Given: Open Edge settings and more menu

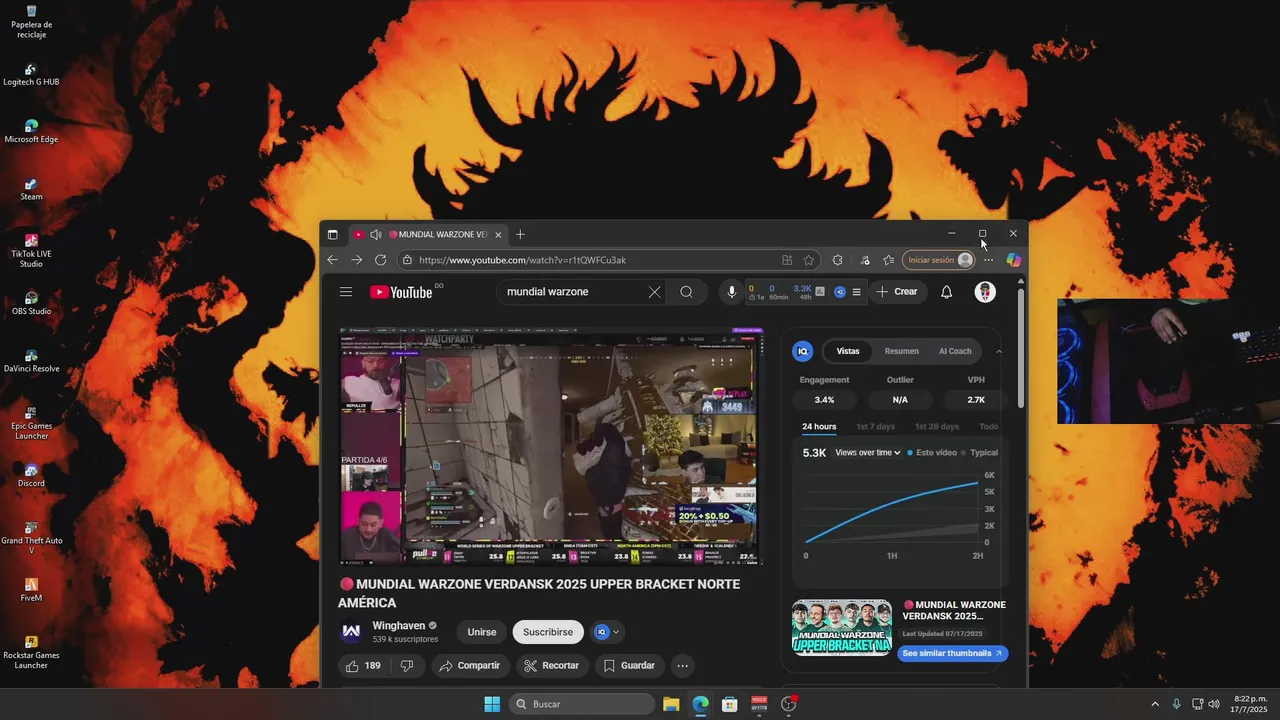Looking at the screenshot, I should 988,260.
